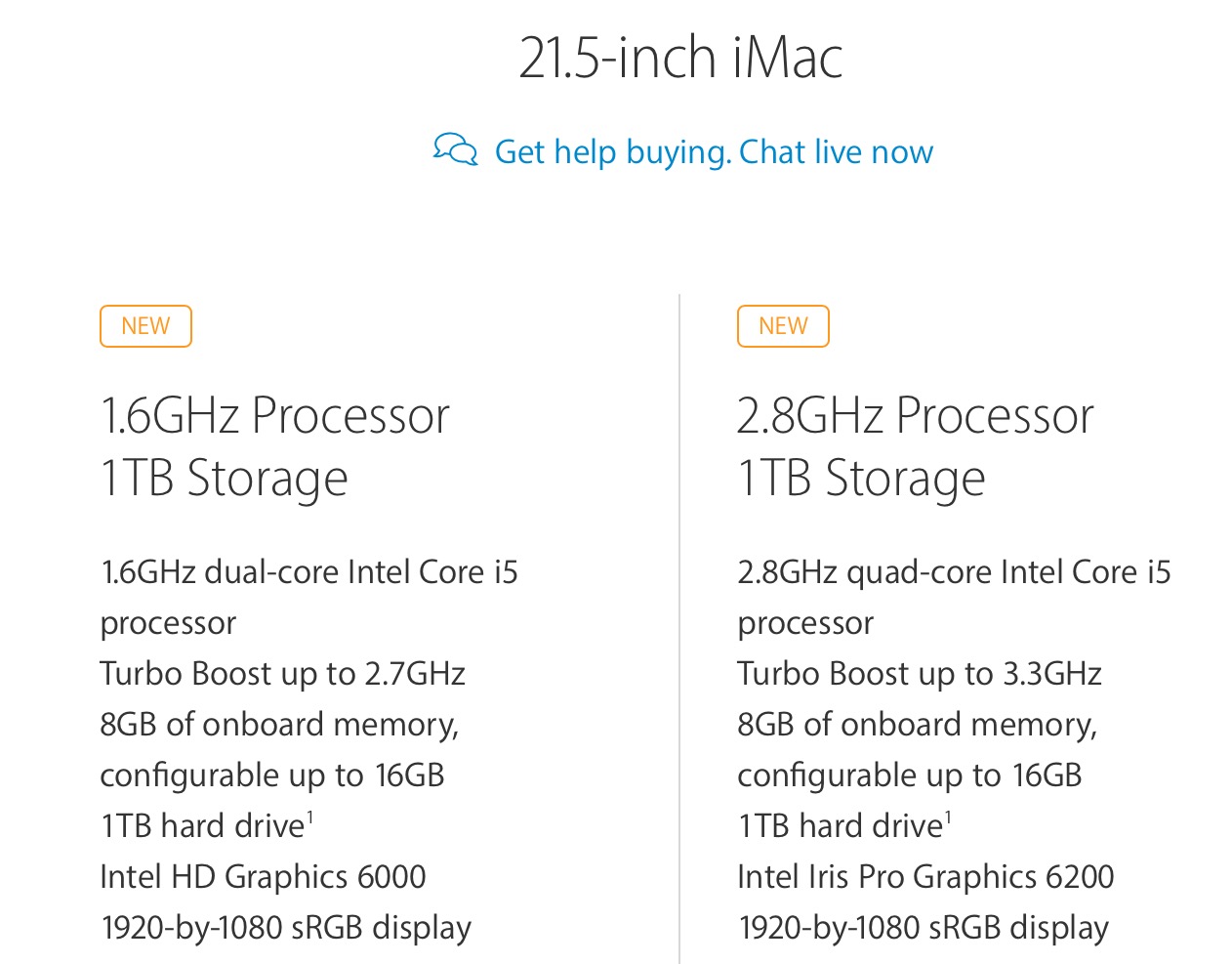Click the vertical divider between the two models
1232x964 pixels.
tap(679, 628)
